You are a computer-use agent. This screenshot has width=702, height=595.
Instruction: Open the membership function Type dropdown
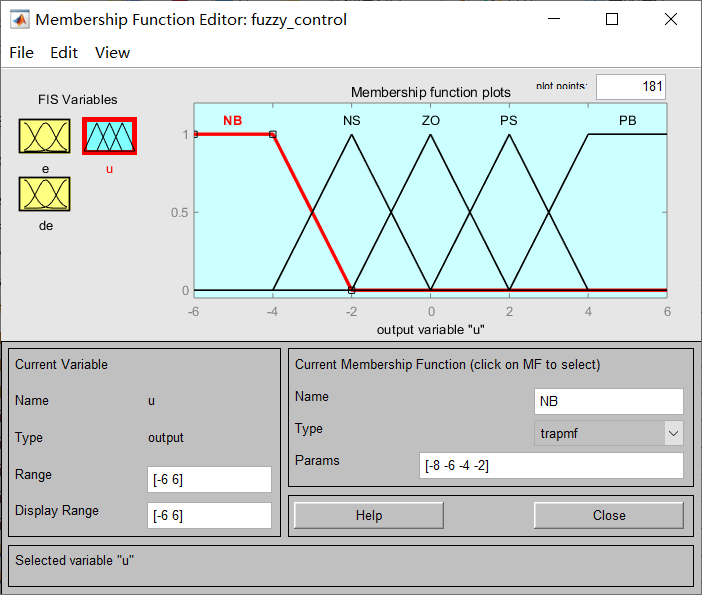[609, 433]
